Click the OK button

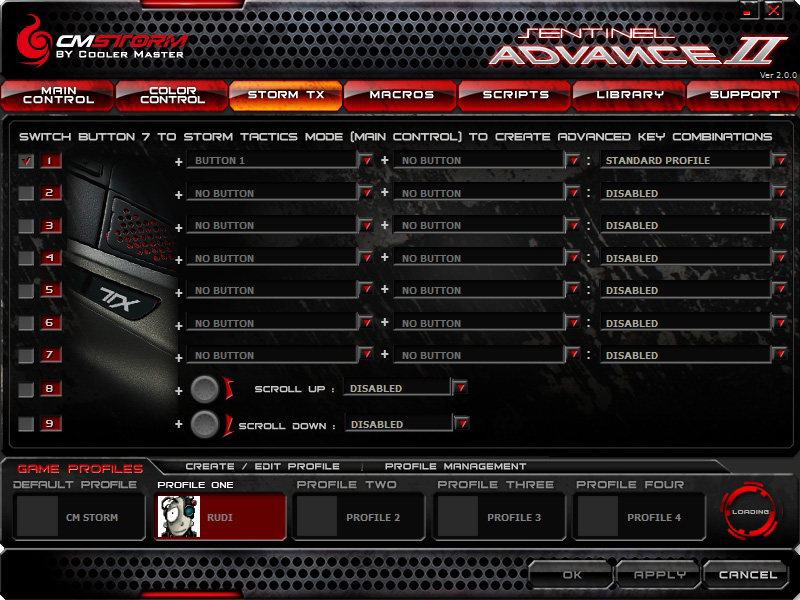[x=571, y=574]
